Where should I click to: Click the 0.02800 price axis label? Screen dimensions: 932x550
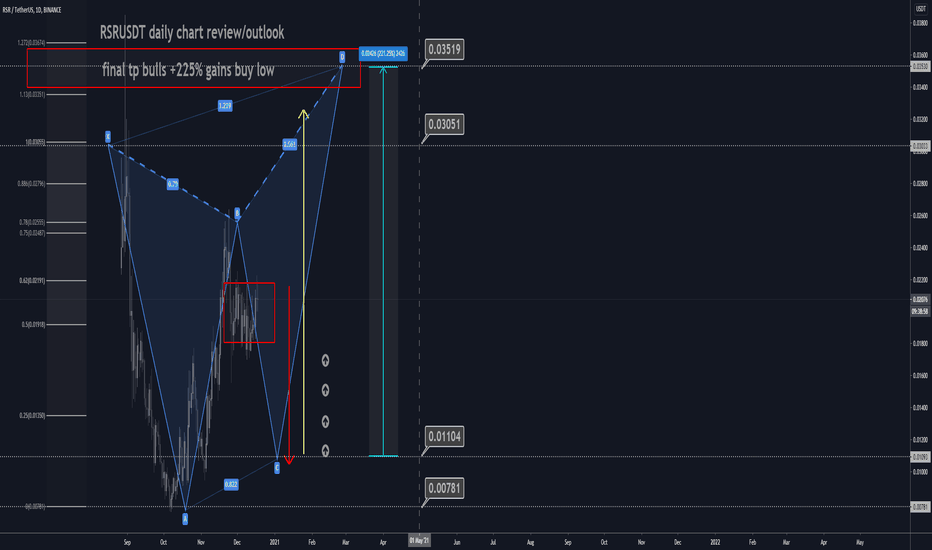[920, 184]
